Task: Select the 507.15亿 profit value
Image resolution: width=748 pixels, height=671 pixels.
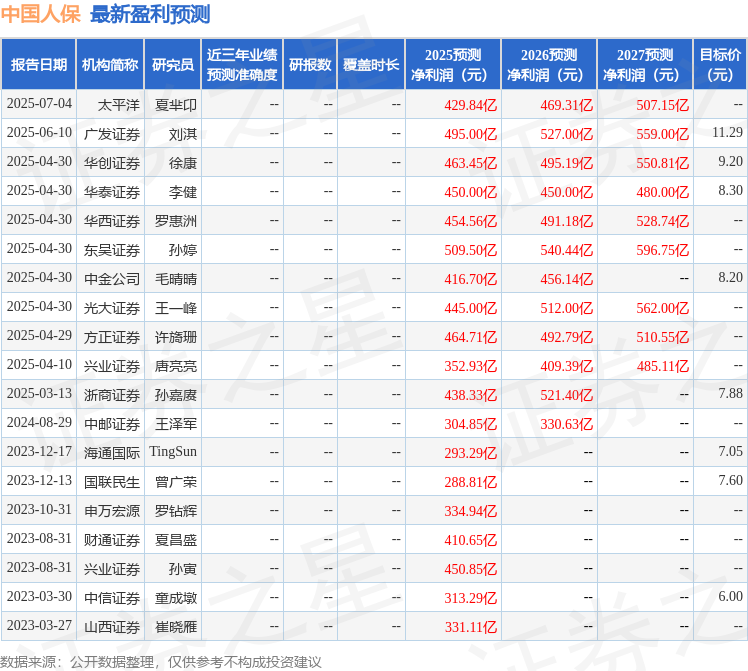Action: pos(663,105)
